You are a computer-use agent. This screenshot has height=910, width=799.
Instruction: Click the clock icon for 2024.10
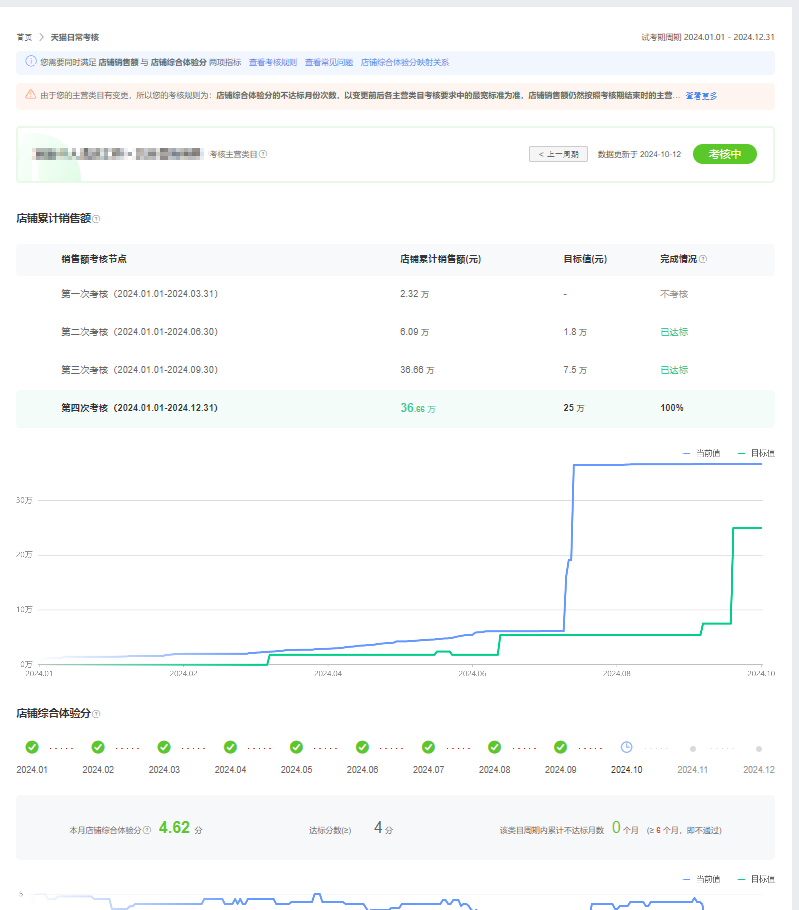[626, 747]
